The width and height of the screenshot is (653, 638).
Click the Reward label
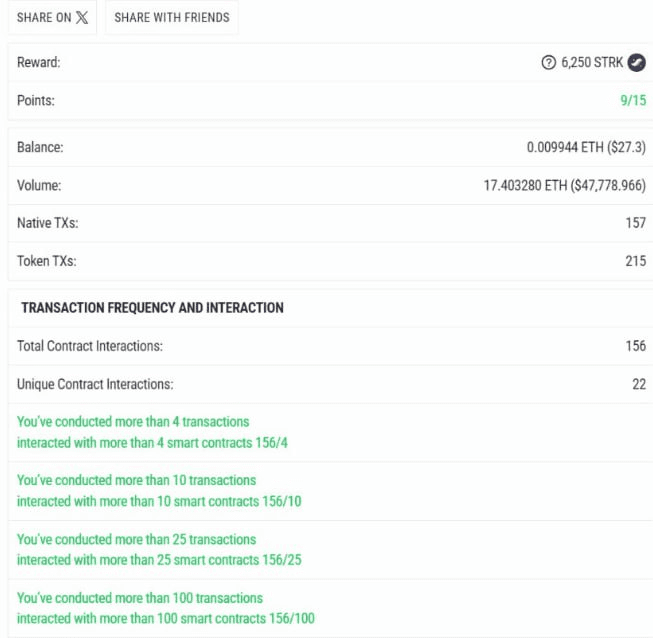click(38, 62)
